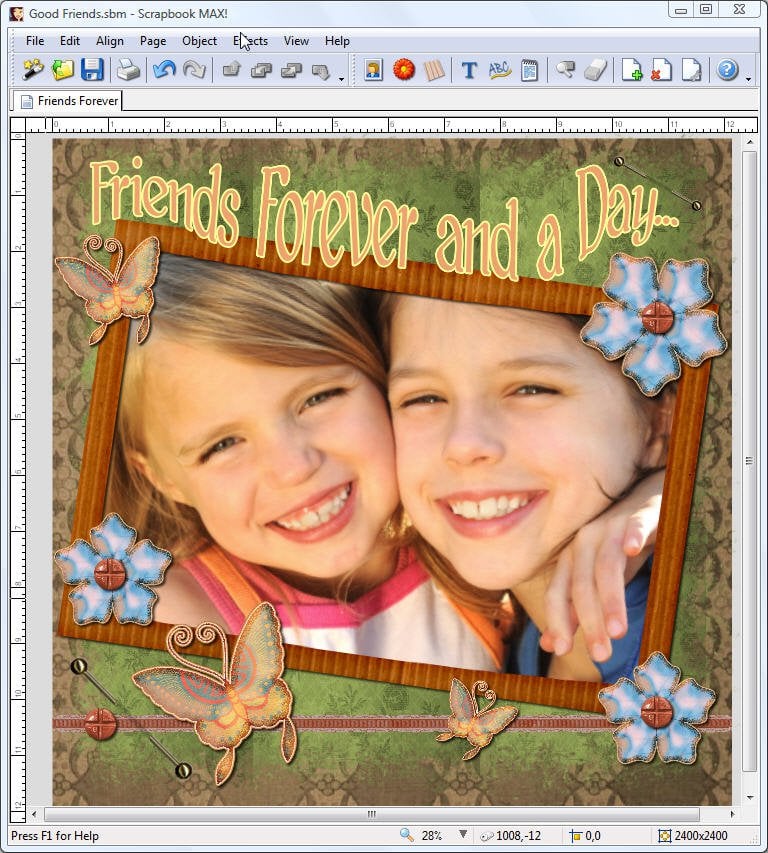Insert a journal notepad box
The width and height of the screenshot is (768, 853).
click(529, 70)
